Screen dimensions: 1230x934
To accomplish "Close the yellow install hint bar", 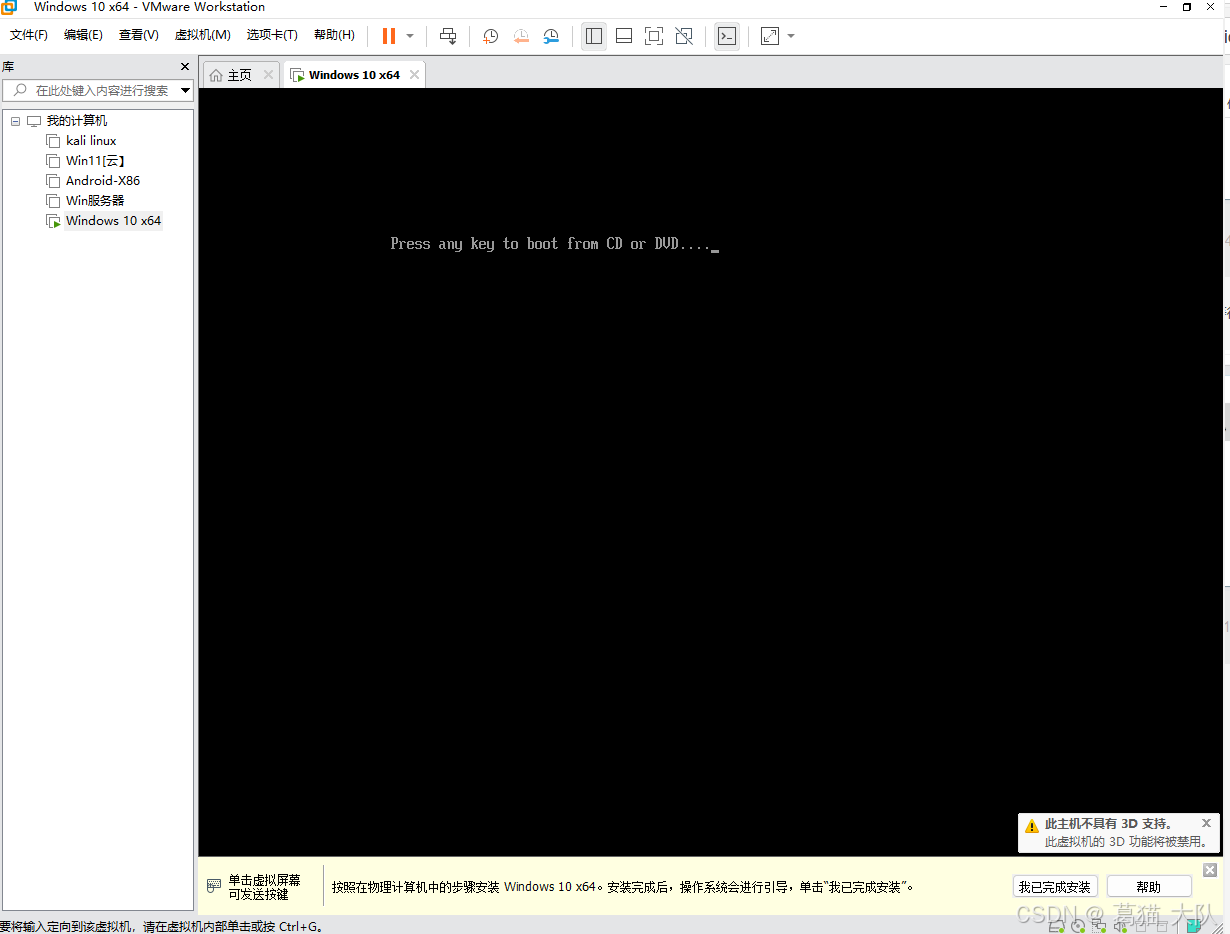I will click(x=1209, y=870).
